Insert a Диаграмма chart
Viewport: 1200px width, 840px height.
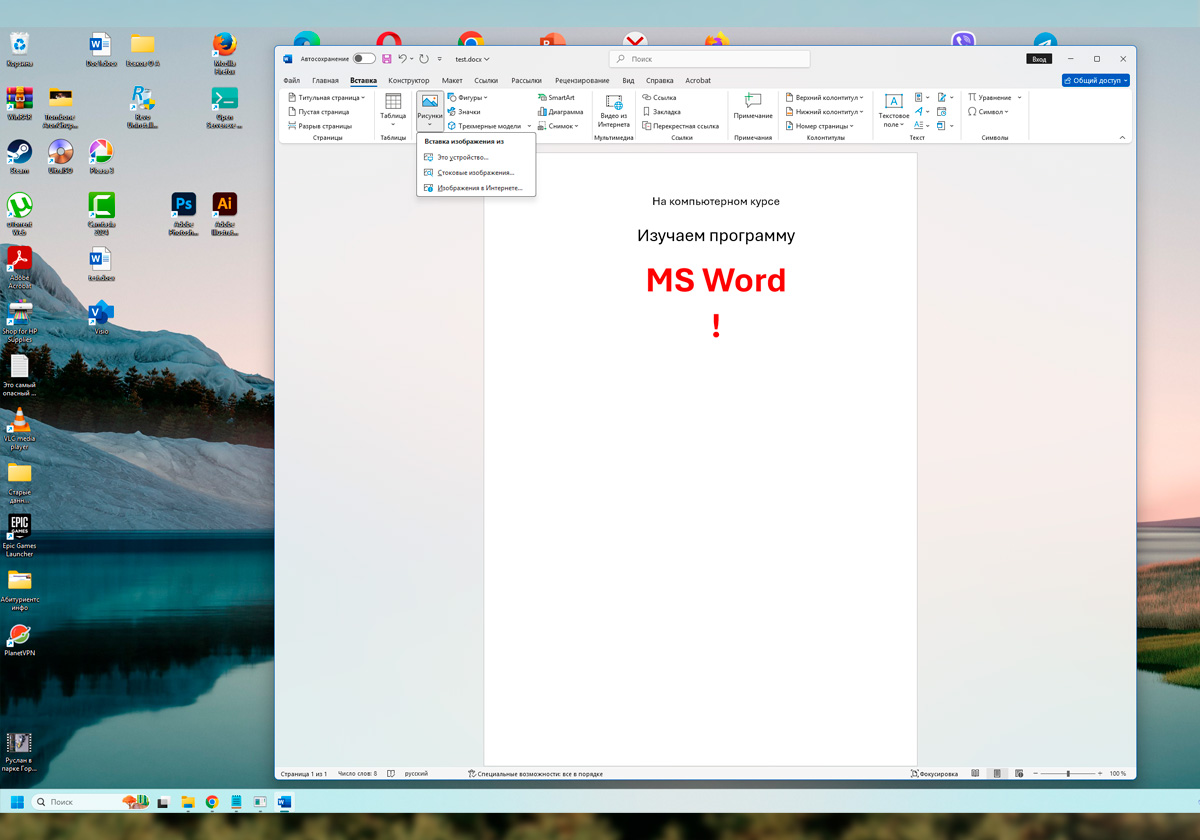click(x=560, y=112)
